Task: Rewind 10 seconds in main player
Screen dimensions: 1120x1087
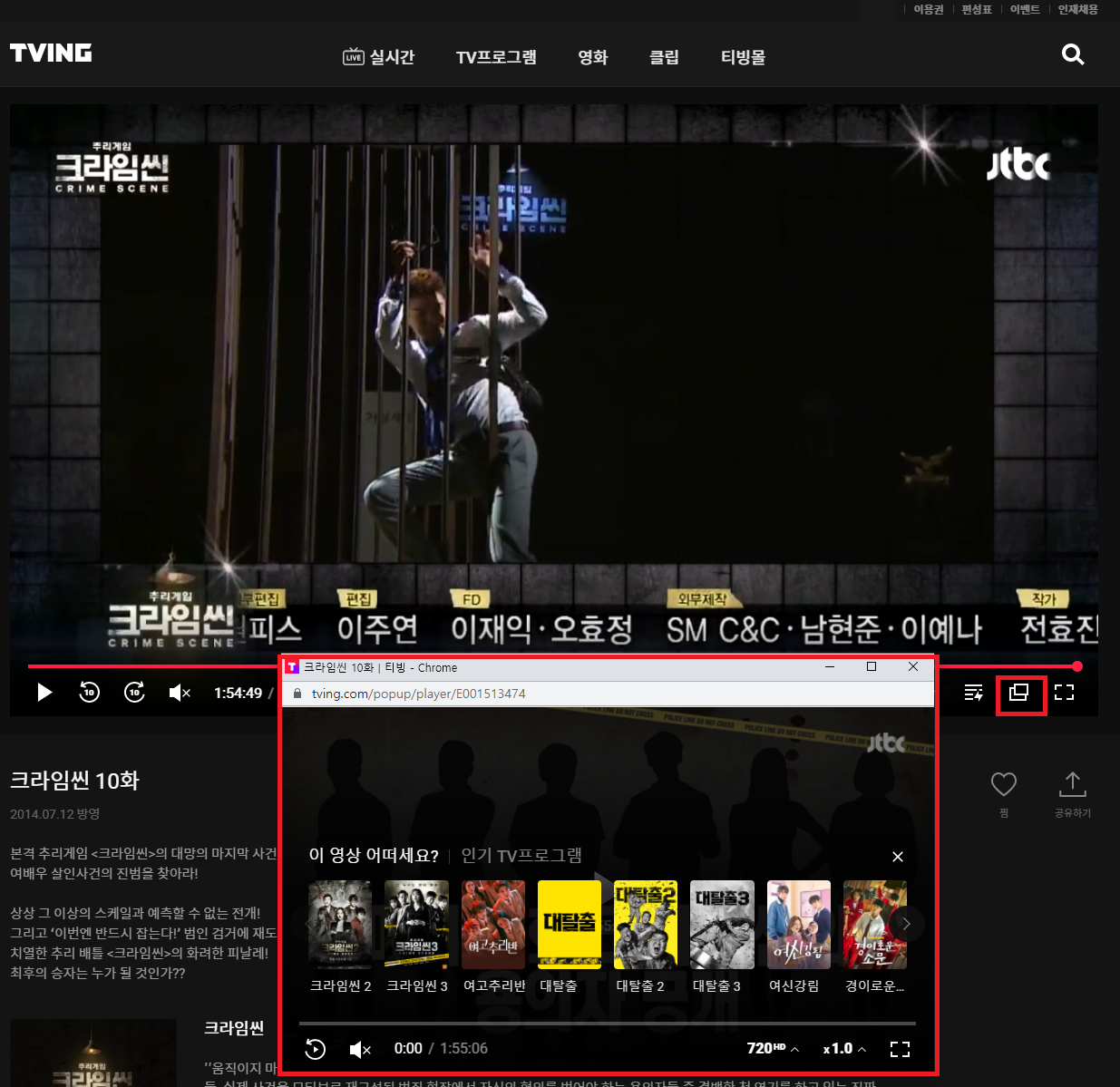Action: coord(89,692)
